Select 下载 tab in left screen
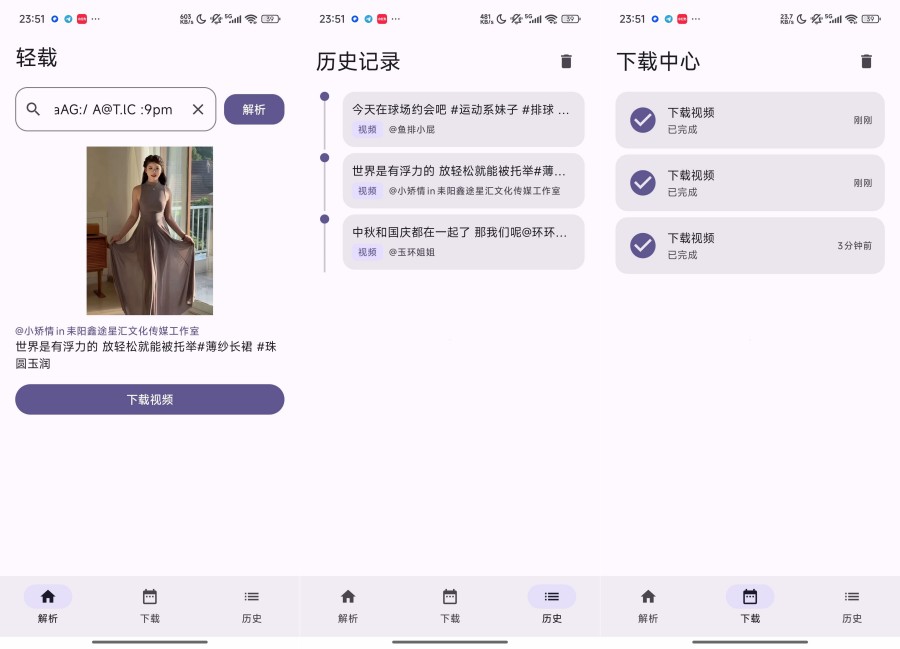The image size is (900, 649). point(150,605)
